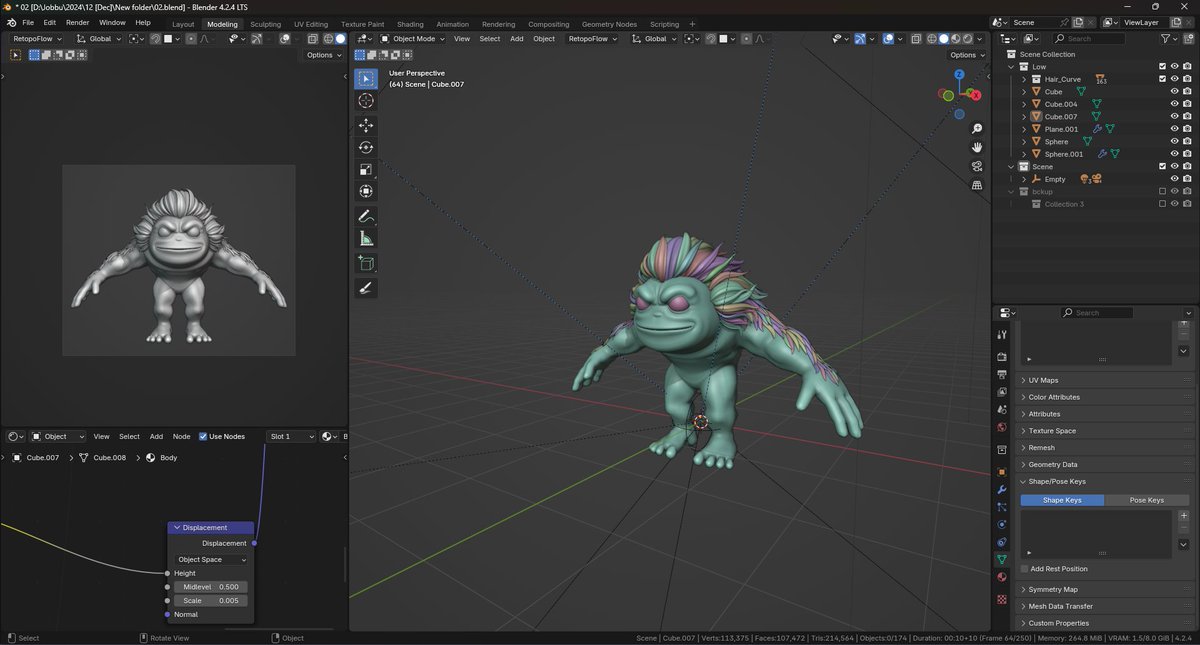Click the Pose Keys button
The image size is (1200, 645).
pyautogui.click(x=1146, y=500)
